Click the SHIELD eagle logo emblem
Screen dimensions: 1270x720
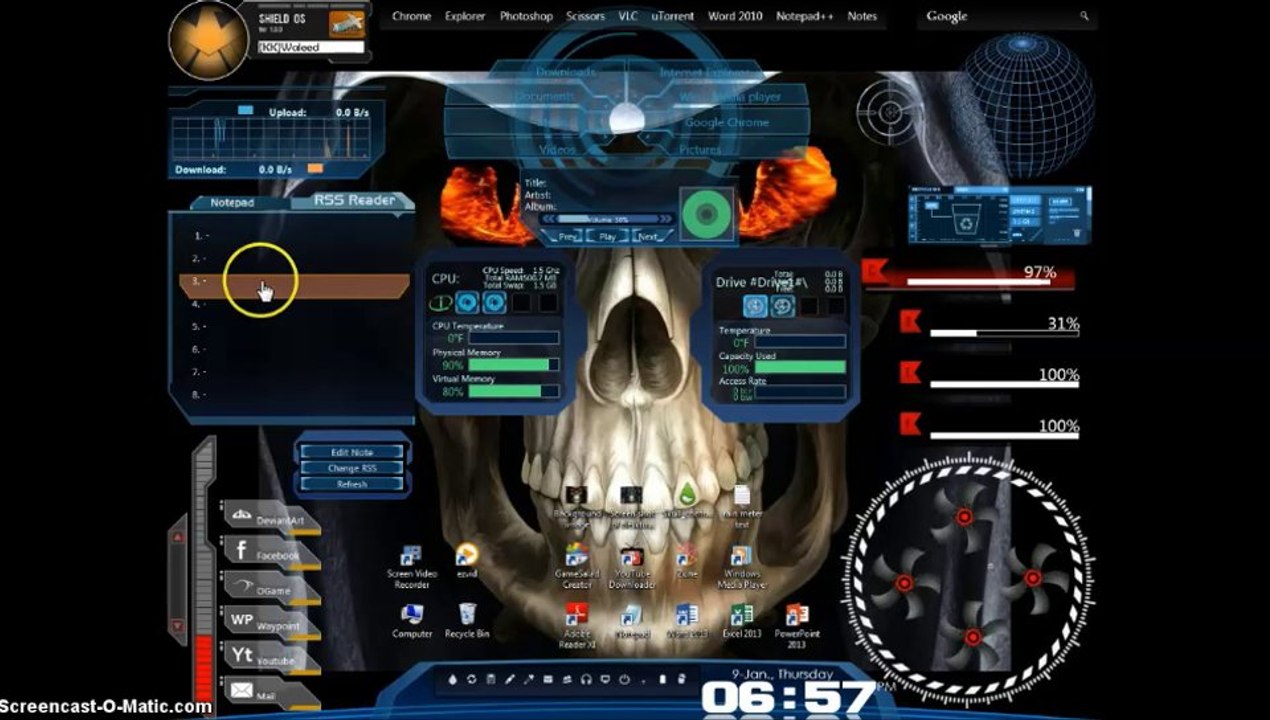(x=208, y=41)
